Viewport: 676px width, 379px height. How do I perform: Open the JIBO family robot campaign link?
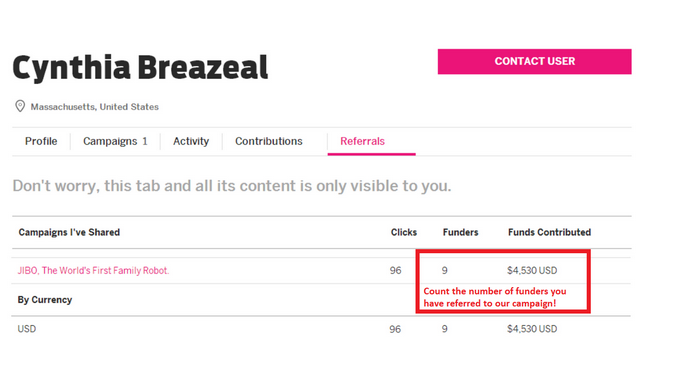click(x=93, y=270)
